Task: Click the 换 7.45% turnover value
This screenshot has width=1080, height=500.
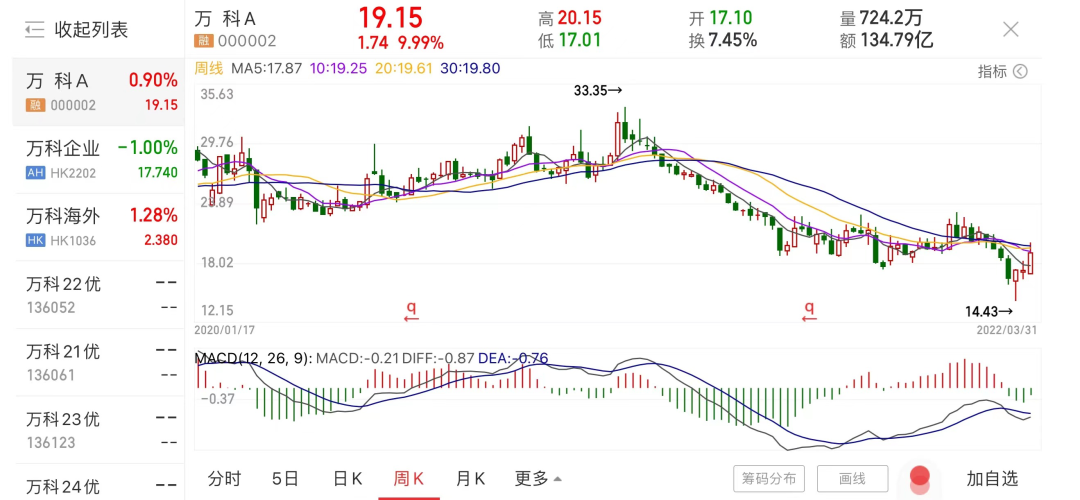Action: point(723,41)
